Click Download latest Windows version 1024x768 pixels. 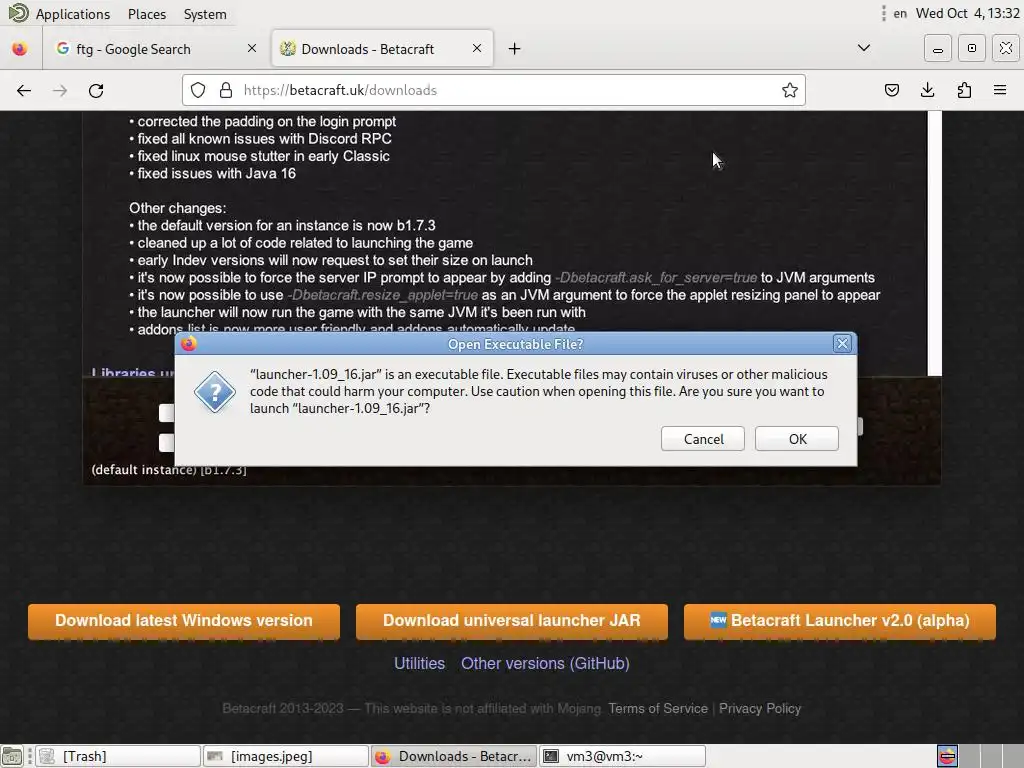tap(184, 620)
